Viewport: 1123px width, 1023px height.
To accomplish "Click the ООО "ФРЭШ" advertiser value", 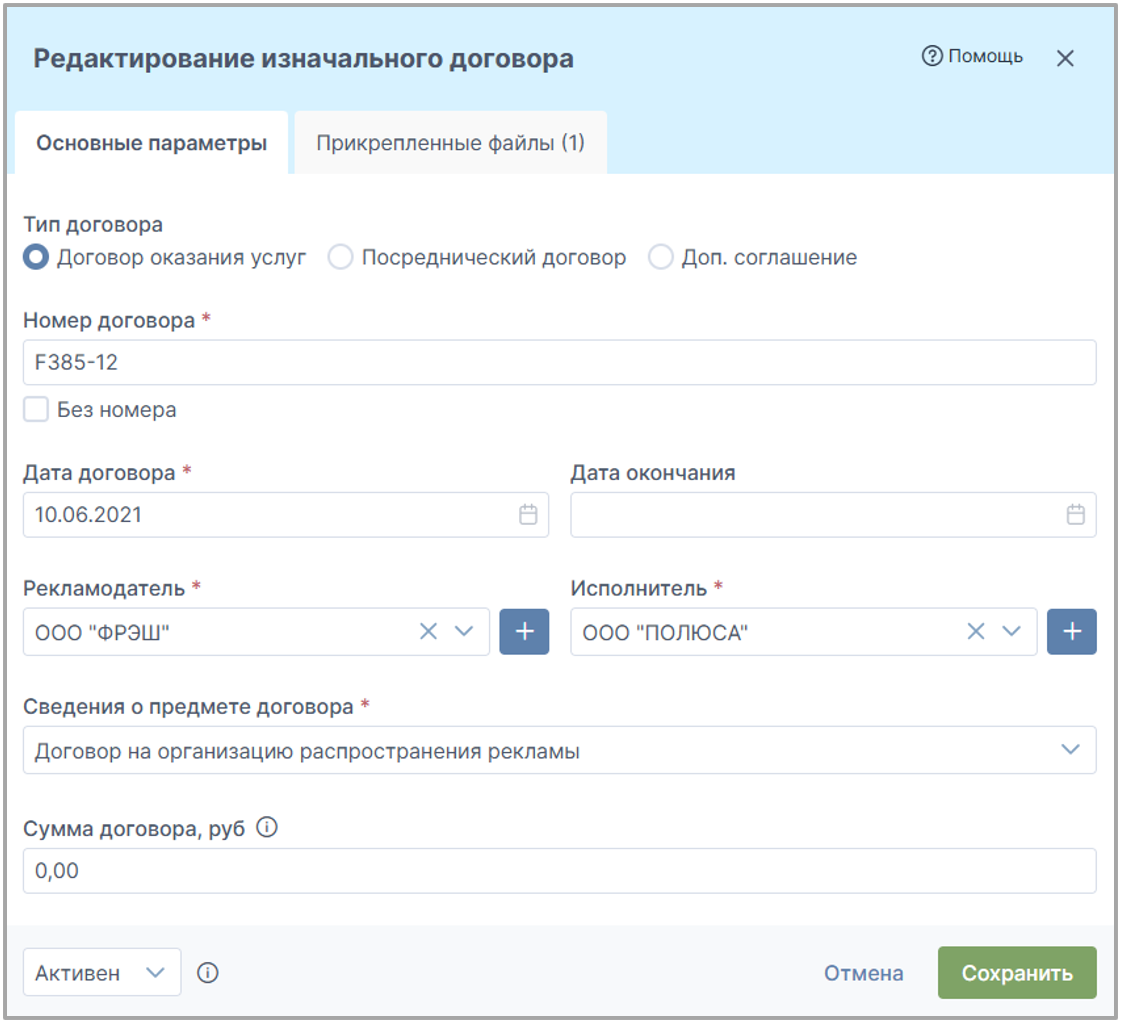I will click(102, 633).
